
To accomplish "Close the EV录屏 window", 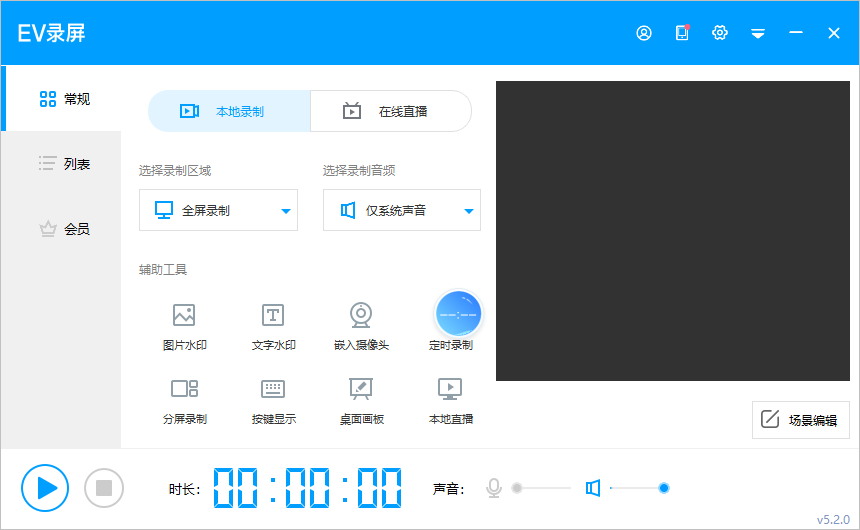I will coord(834,33).
